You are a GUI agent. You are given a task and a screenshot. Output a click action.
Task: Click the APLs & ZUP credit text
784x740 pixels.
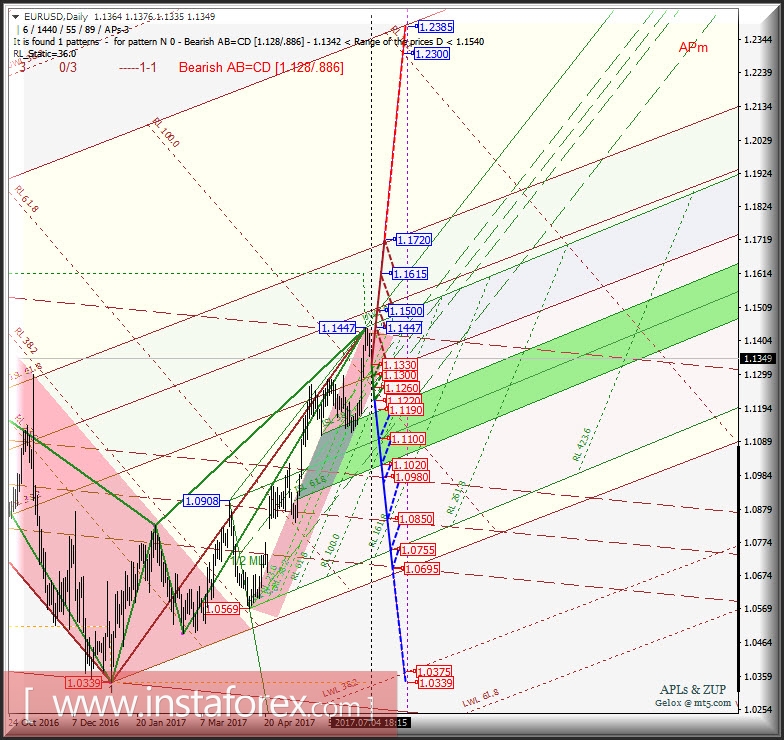tap(692, 690)
